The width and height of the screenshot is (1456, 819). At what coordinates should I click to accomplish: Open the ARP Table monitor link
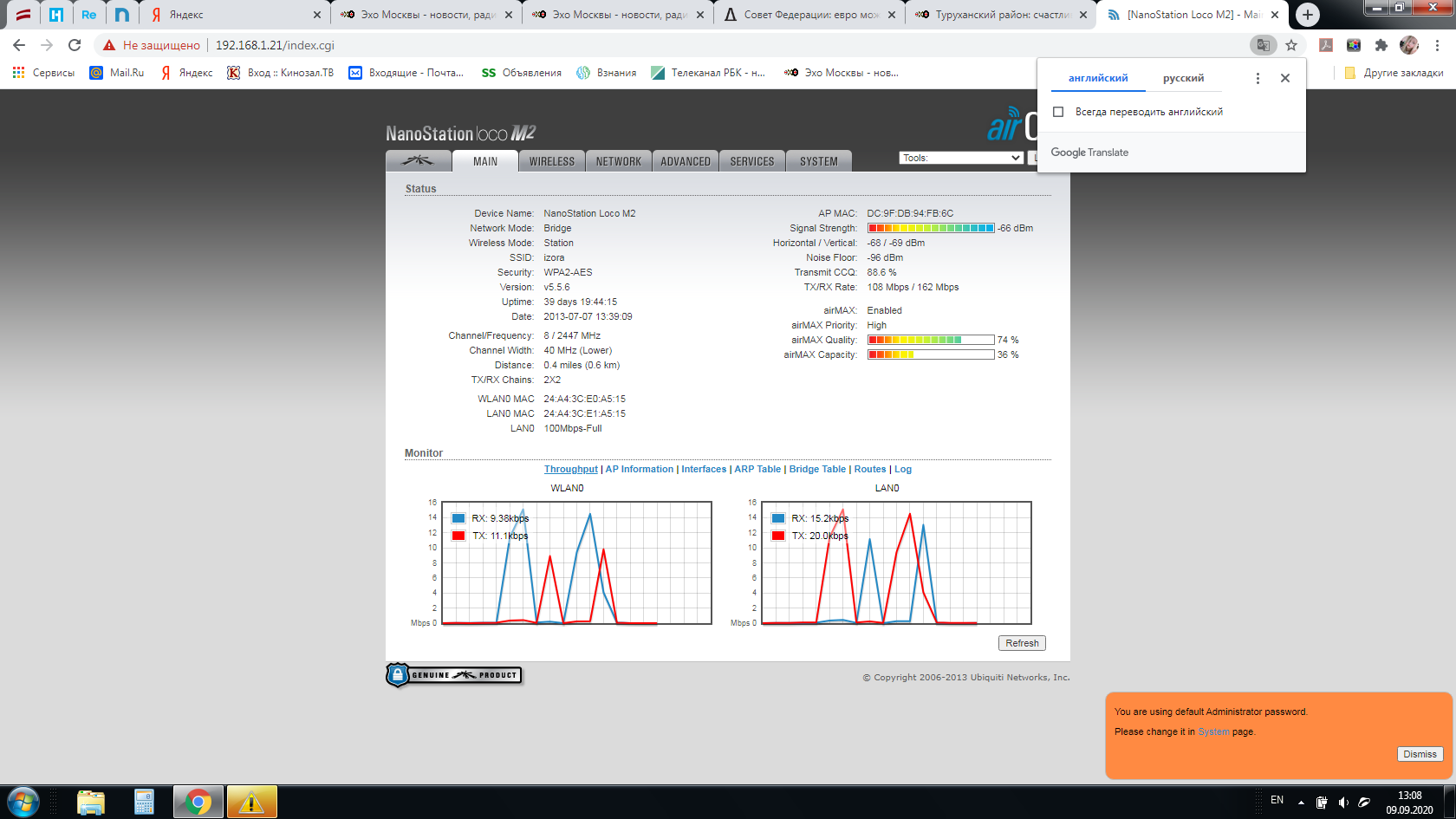pos(757,469)
